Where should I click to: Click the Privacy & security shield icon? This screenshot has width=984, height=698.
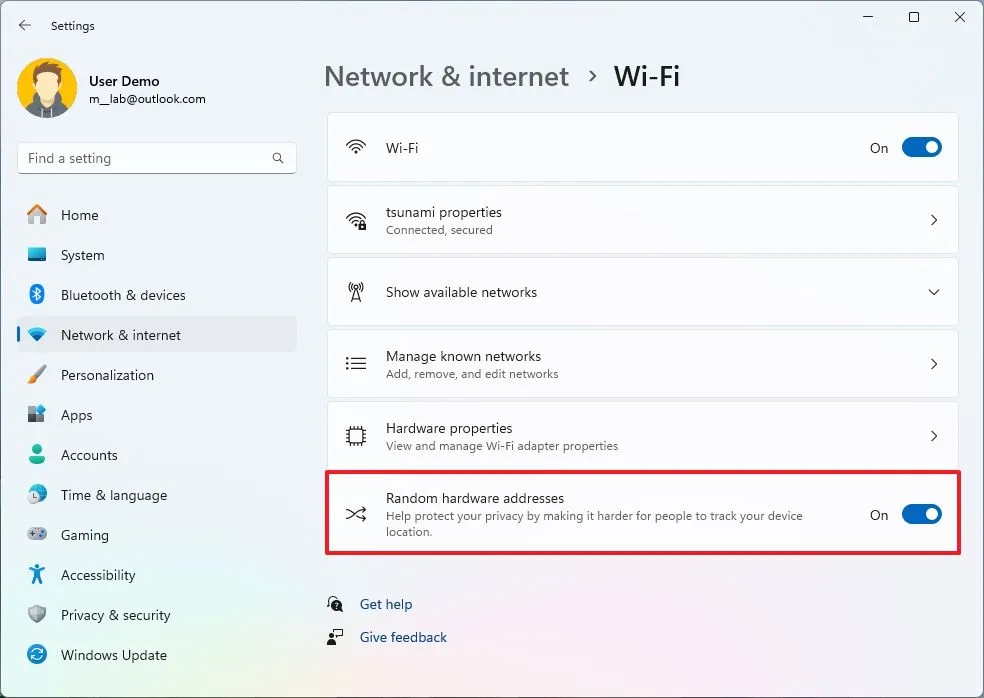pos(37,615)
